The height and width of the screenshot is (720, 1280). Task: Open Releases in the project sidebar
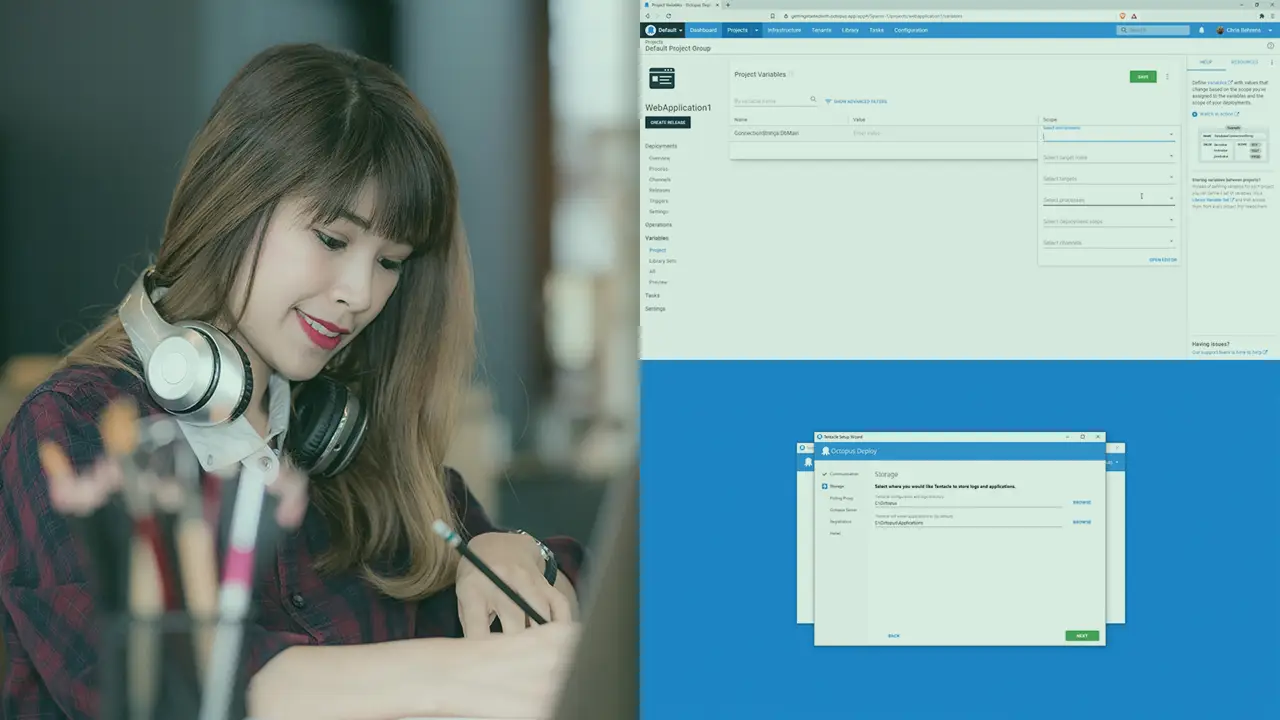(659, 190)
